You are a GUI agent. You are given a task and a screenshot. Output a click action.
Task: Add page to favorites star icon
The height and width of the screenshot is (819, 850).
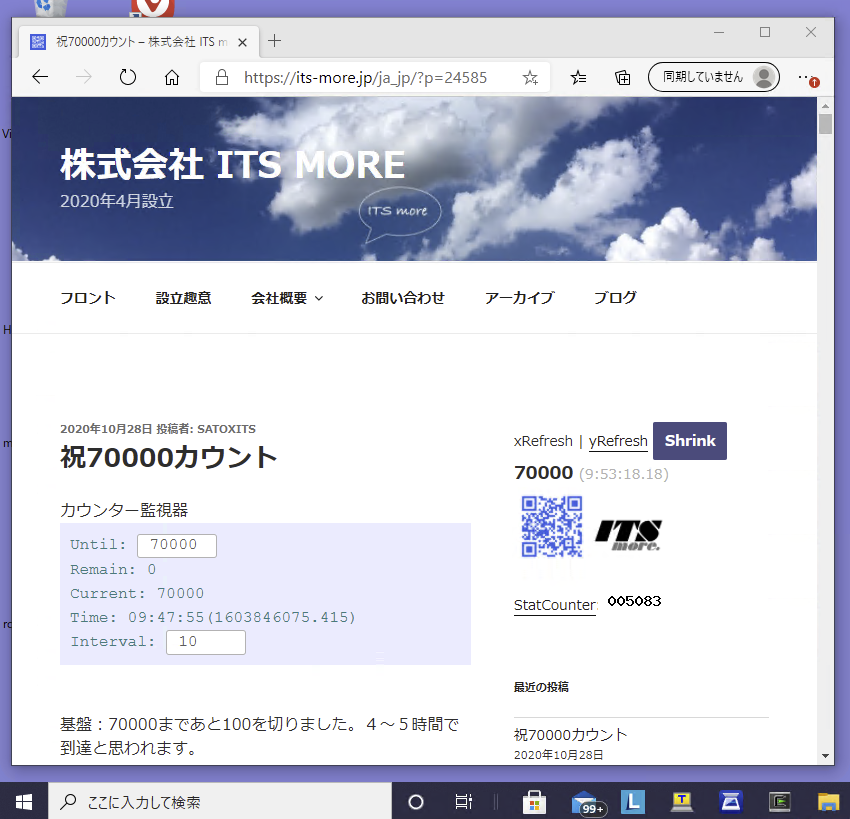tap(530, 77)
